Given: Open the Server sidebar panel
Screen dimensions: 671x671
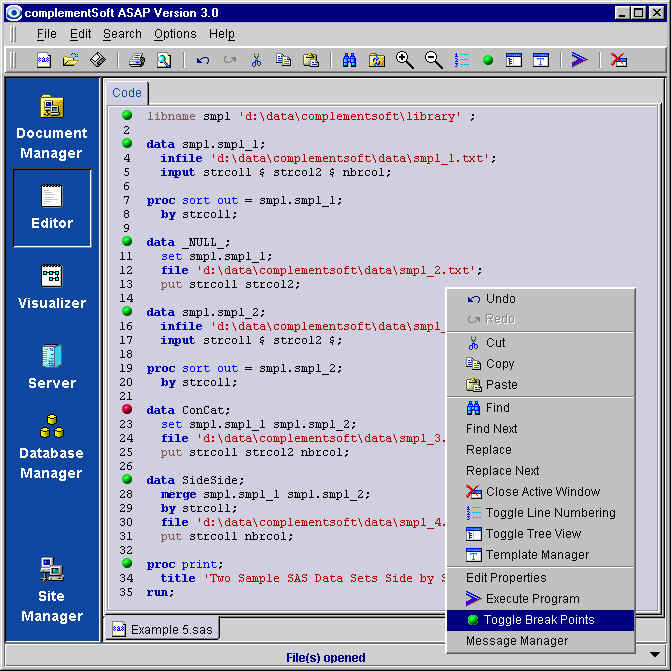Looking at the screenshot, I should coord(52,367).
